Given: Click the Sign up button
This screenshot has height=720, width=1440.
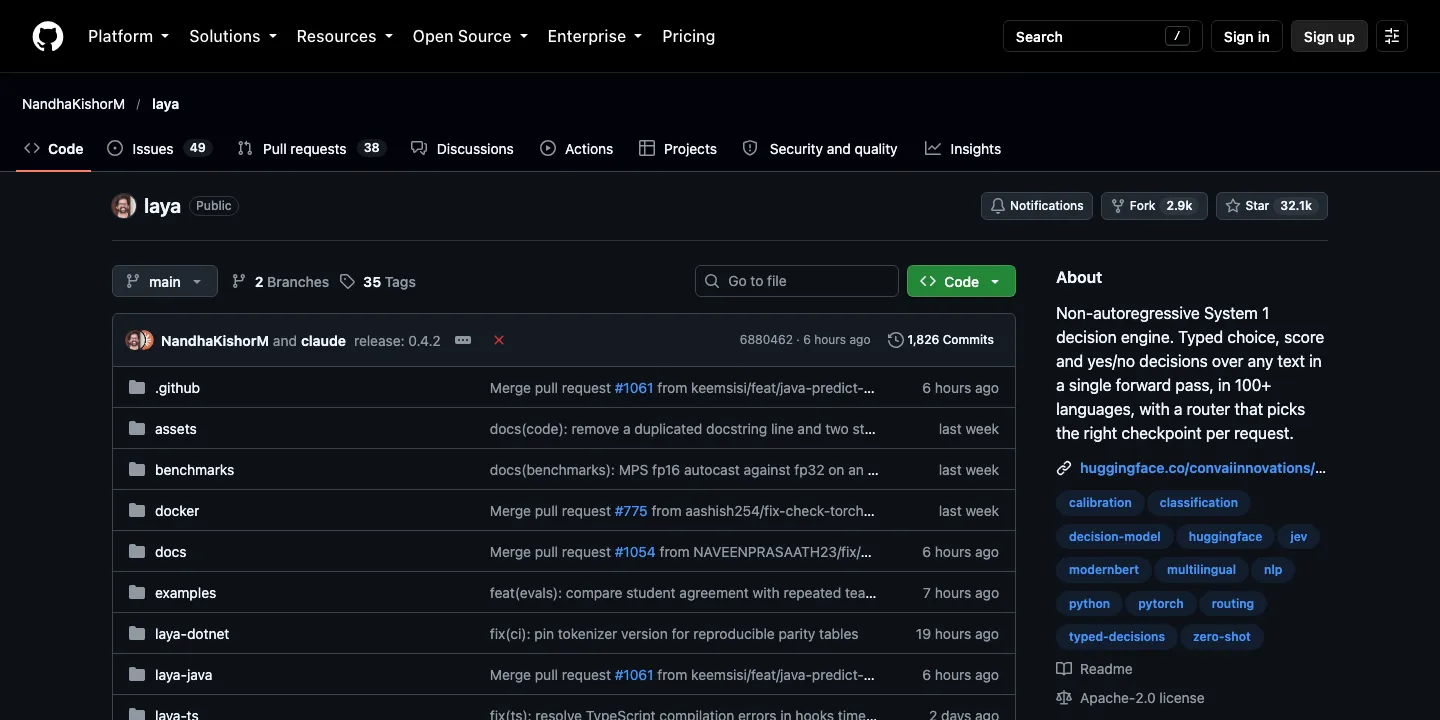Looking at the screenshot, I should (x=1329, y=36).
